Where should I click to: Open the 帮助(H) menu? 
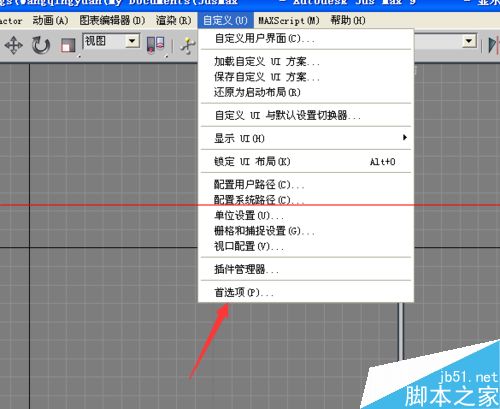tap(348, 21)
